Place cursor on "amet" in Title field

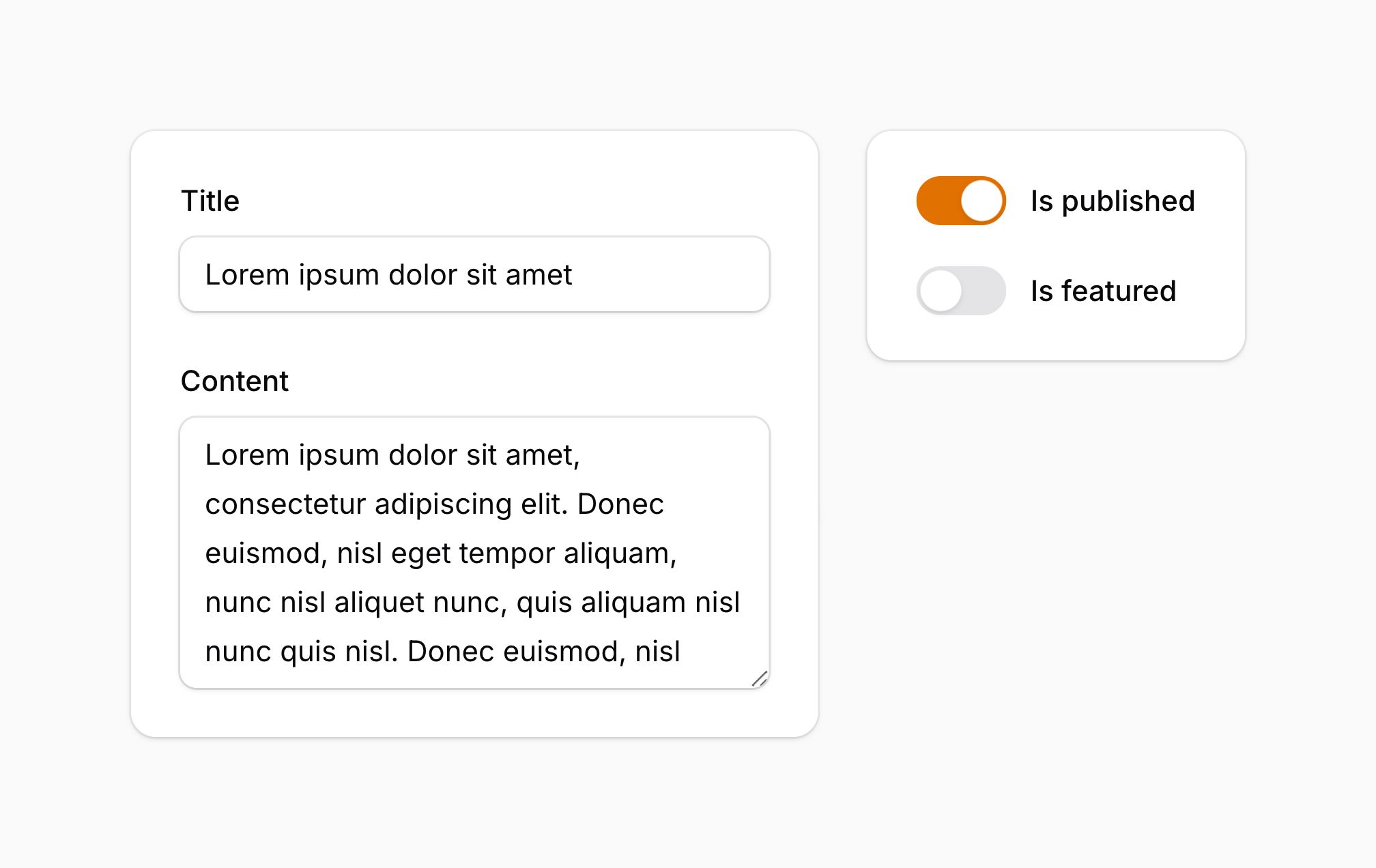539,274
